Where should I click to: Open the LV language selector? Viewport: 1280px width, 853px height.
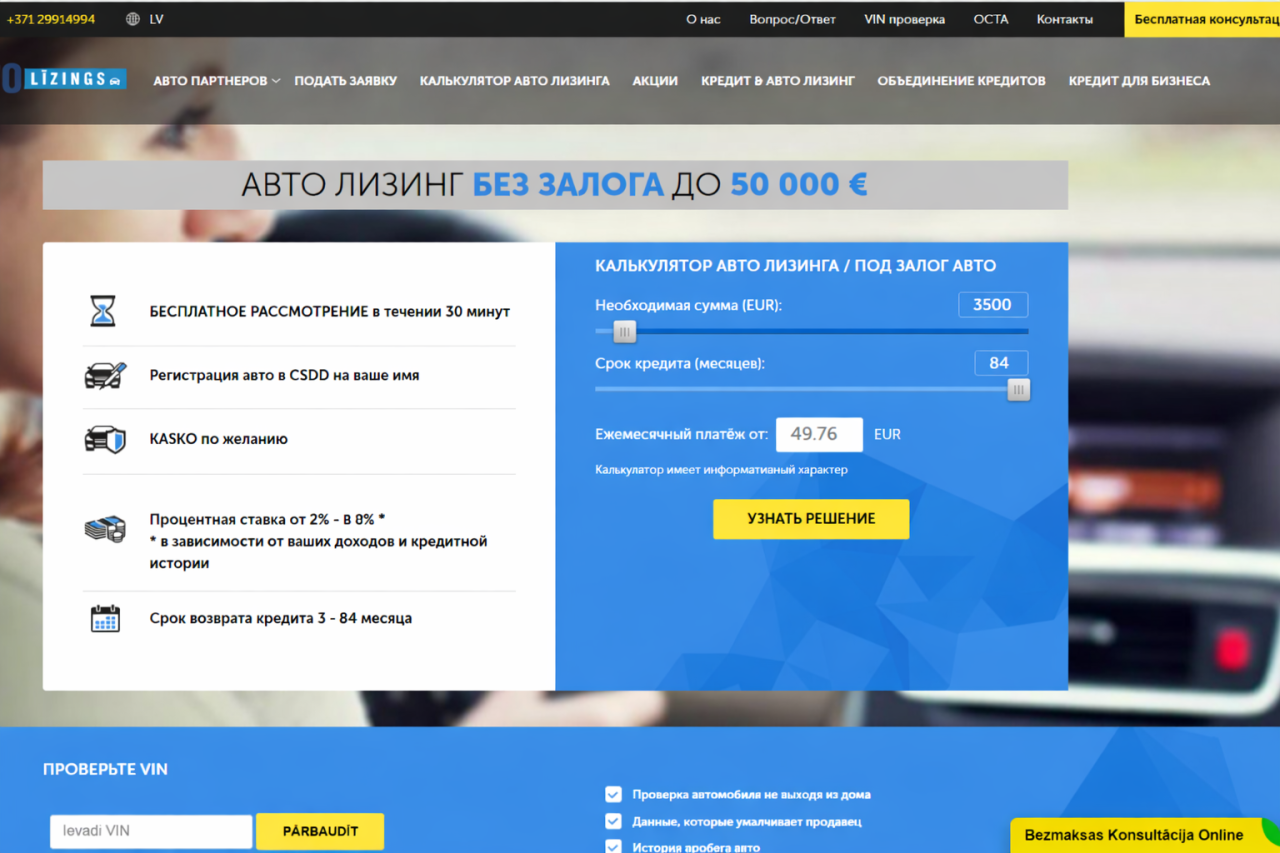click(x=156, y=19)
